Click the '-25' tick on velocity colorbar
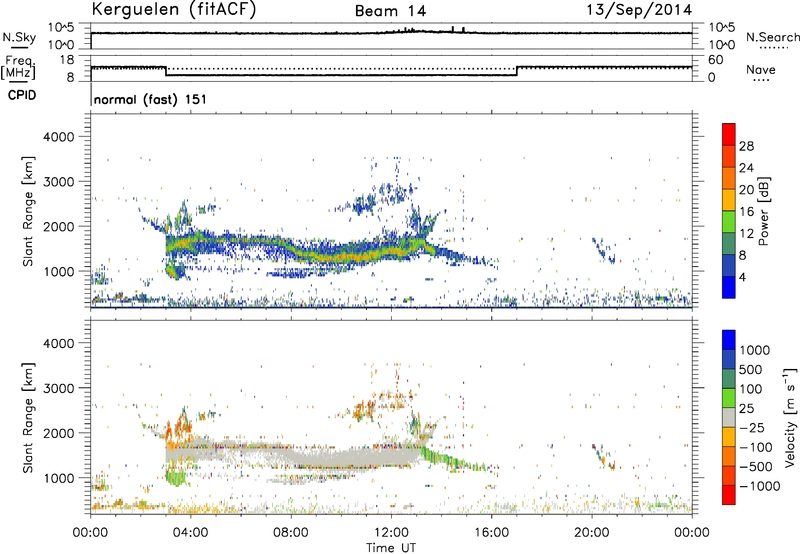This screenshot has height=554, width=800. [x=752, y=428]
